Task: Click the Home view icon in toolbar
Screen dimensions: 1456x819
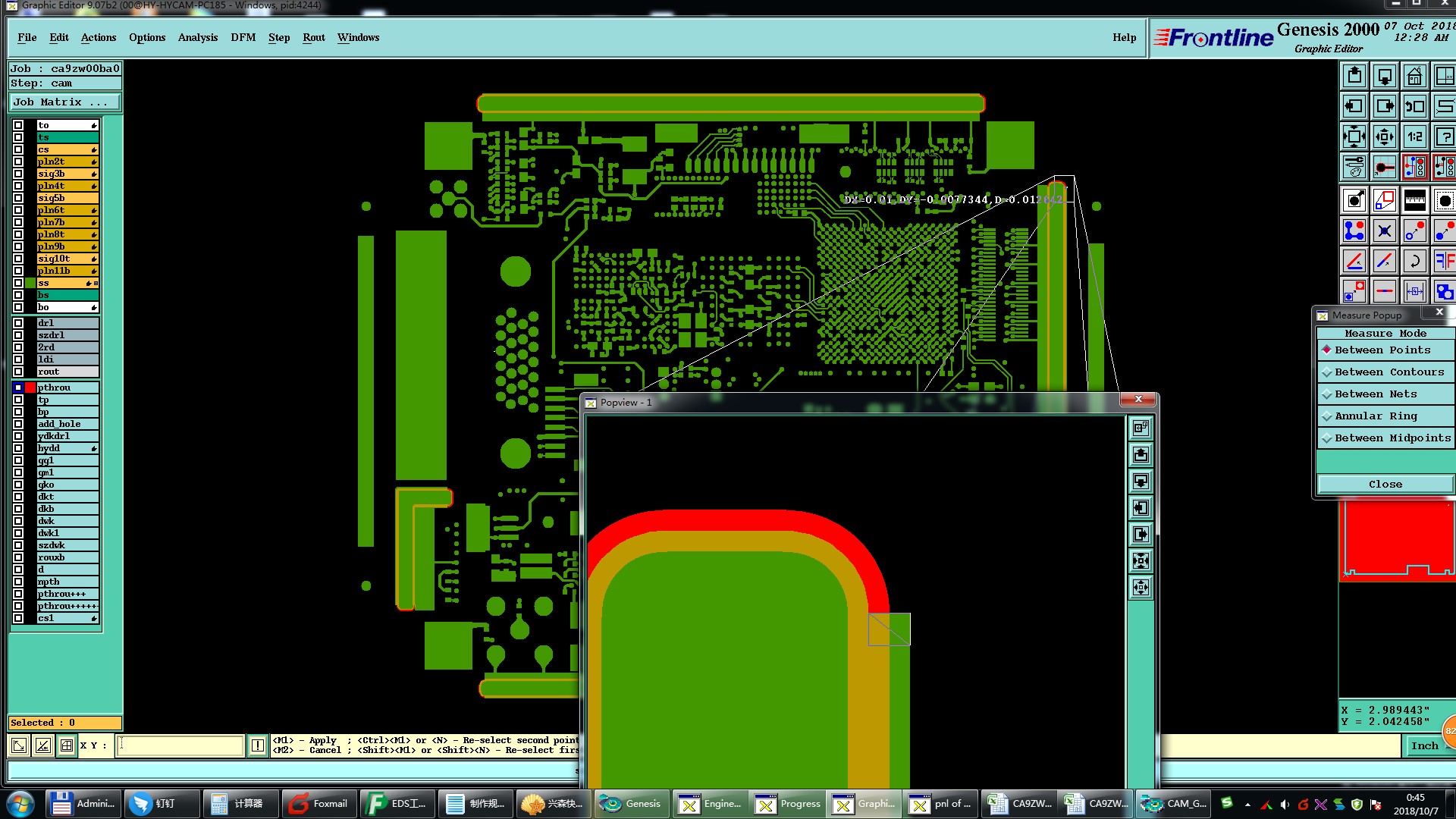Action: 1414,77
